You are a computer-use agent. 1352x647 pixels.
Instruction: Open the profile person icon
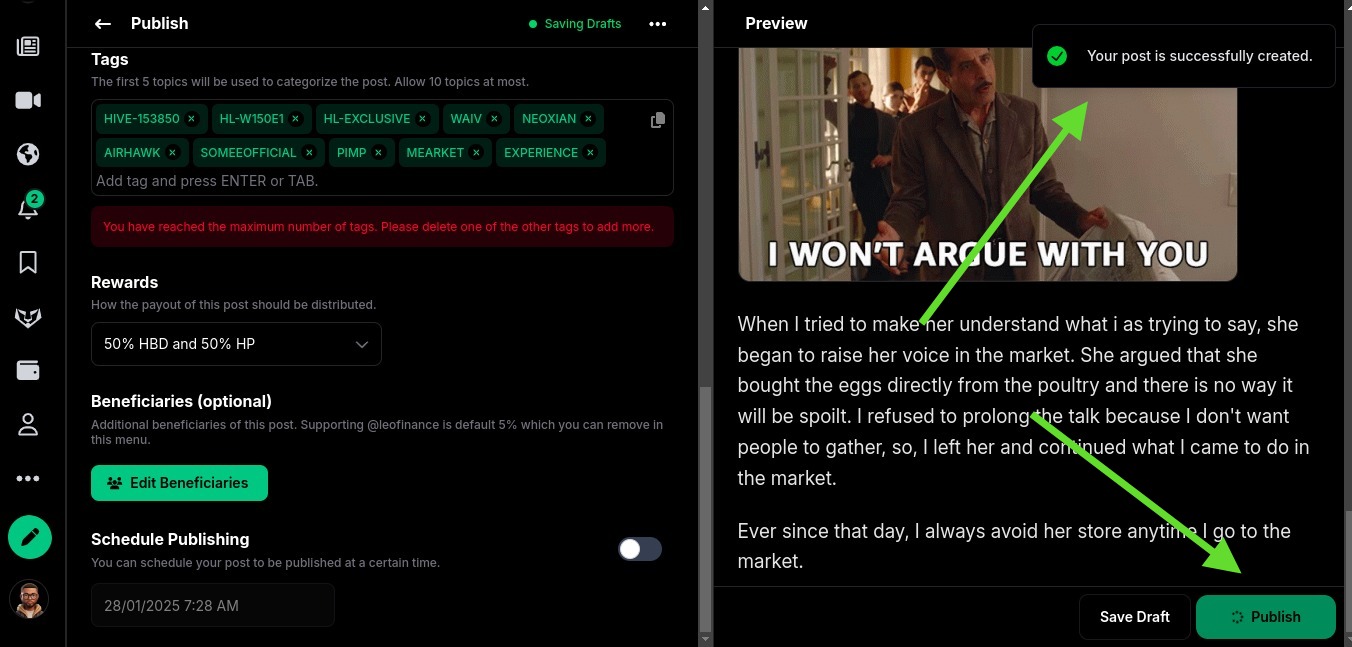[28, 424]
